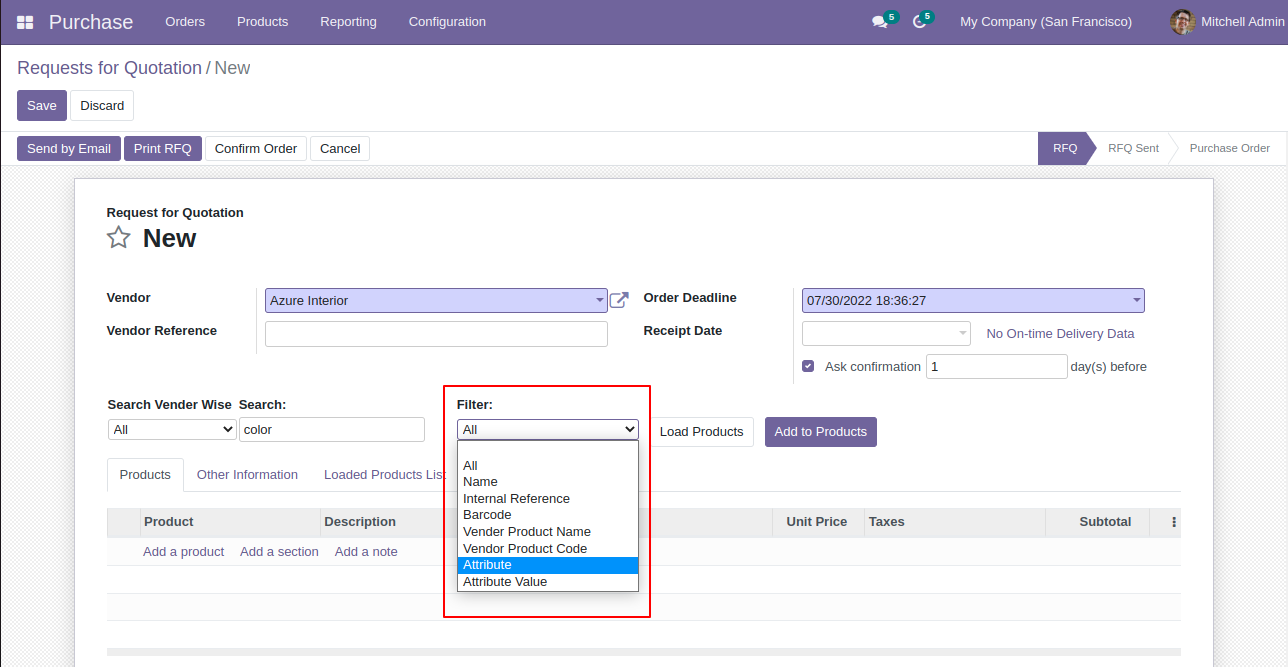Select the Purchase Order status stage
Screen dimensions: 1288x667
[x=1230, y=148]
